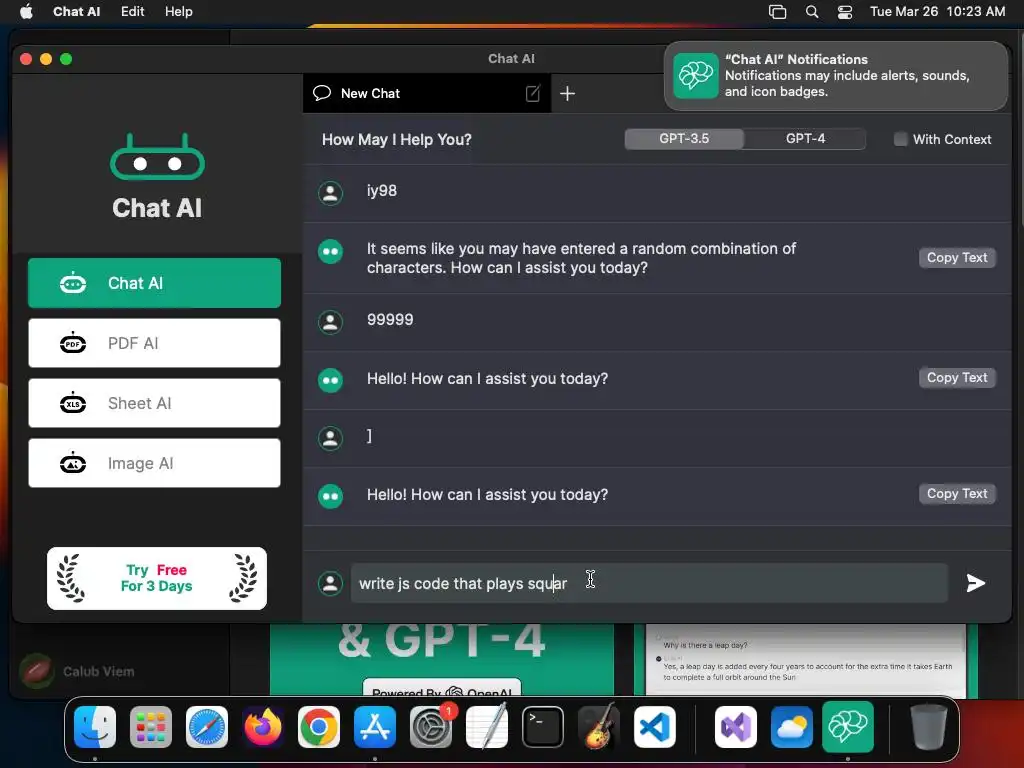The image size is (1024, 768).
Task: Open the Trash in the Dock
Action: coord(929,727)
